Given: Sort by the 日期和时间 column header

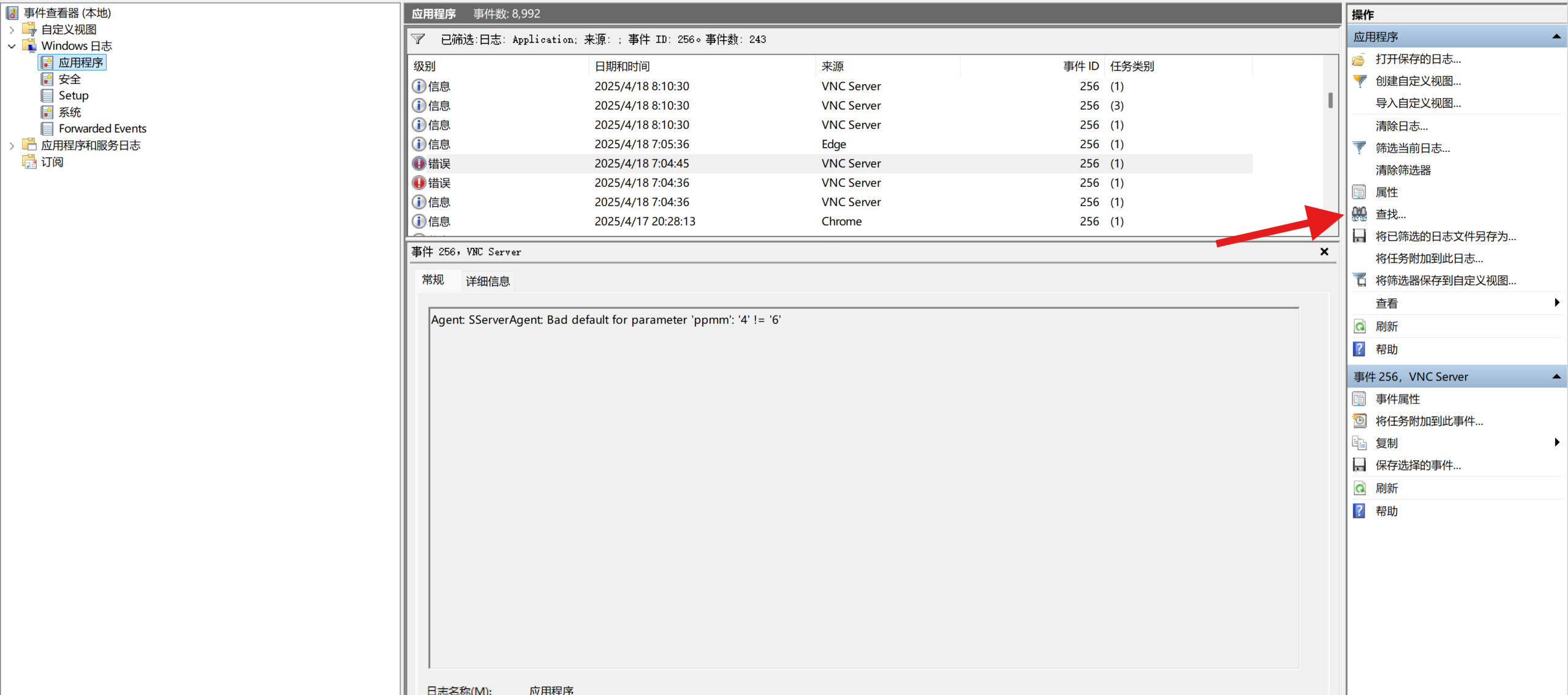Looking at the screenshot, I should click(702, 66).
